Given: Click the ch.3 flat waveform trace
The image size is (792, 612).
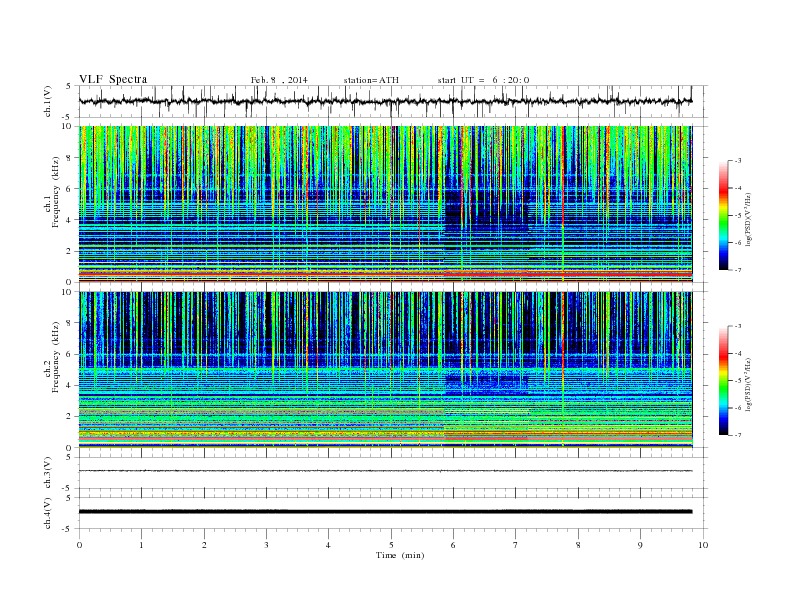Looking at the screenshot, I should point(385,471).
